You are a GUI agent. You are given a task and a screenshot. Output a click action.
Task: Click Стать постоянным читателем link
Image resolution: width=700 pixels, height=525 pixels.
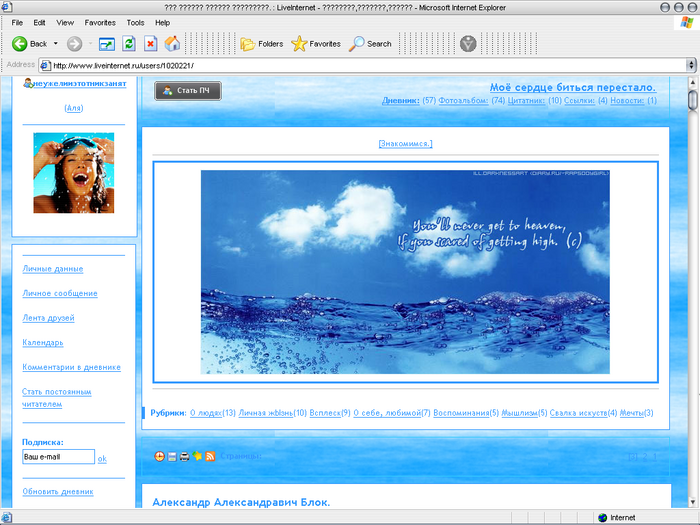[57, 398]
